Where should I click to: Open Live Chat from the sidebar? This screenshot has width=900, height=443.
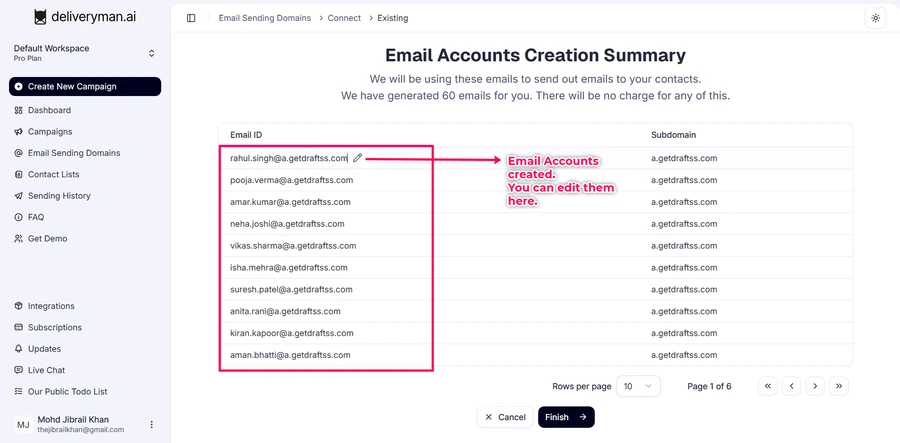tap(46, 370)
